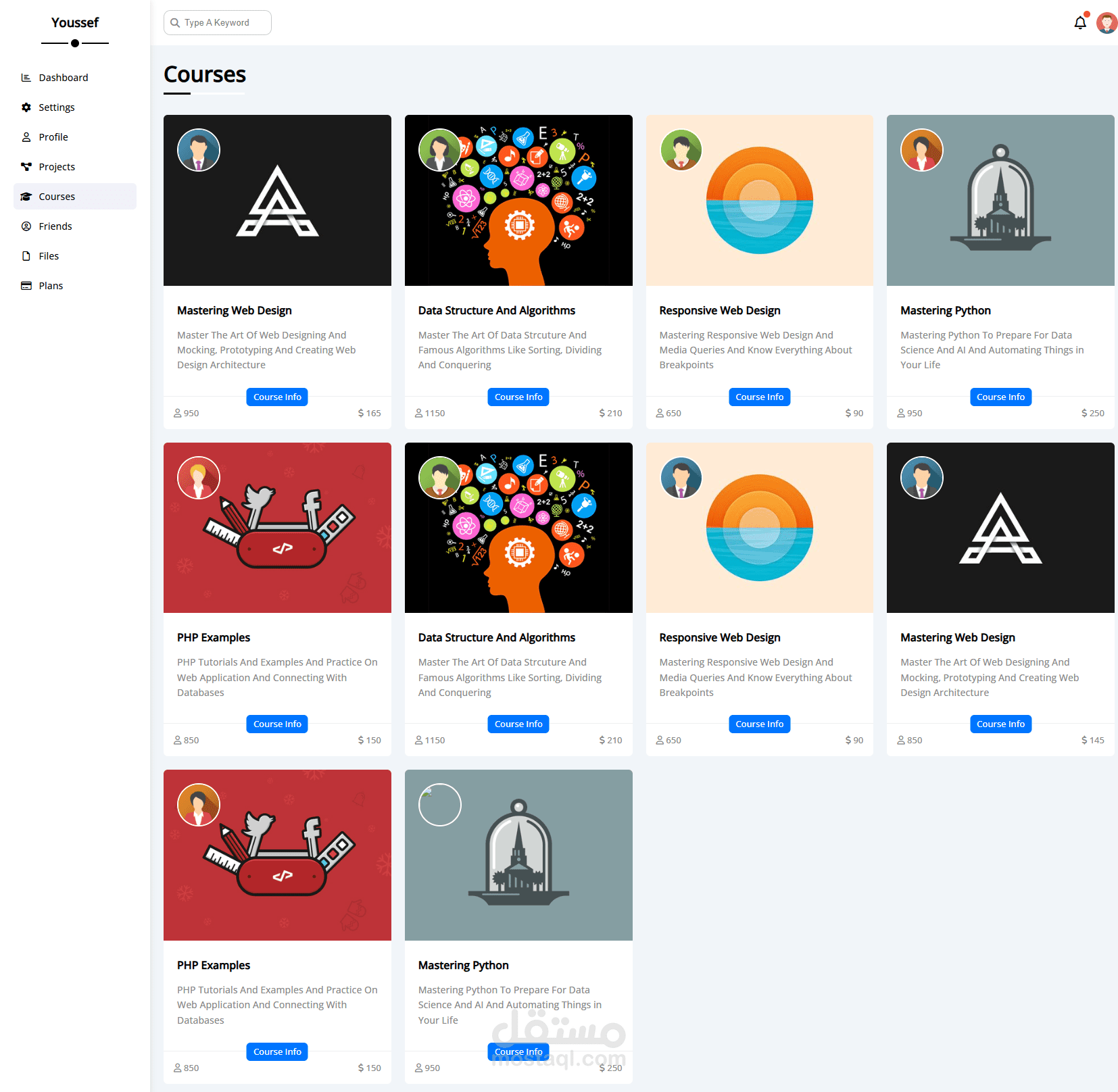Click Course Info under first Mastering Web Design
This screenshot has width=1118, height=1092.
tap(277, 397)
